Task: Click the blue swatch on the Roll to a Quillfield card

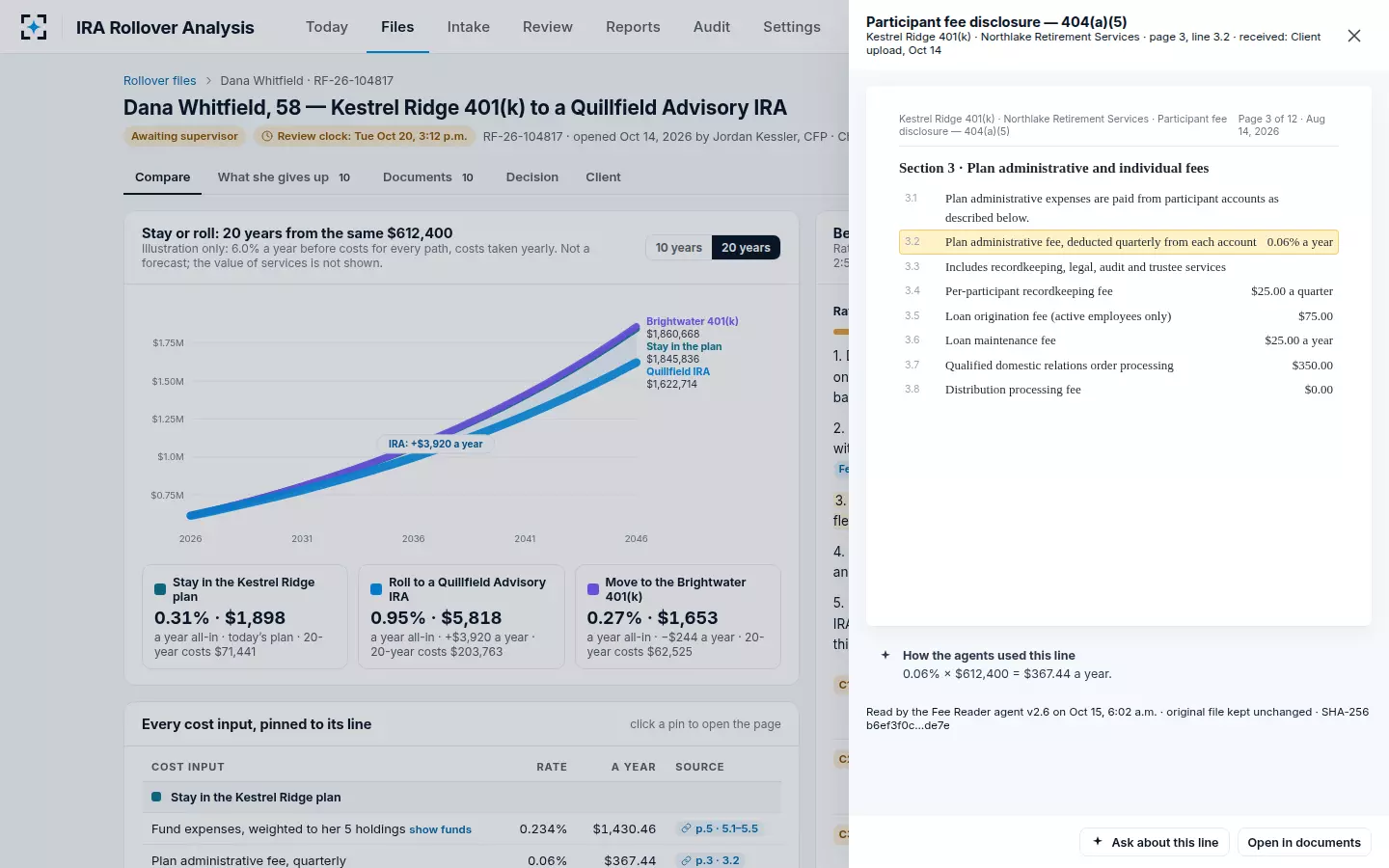Action: [x=376, y=588]
